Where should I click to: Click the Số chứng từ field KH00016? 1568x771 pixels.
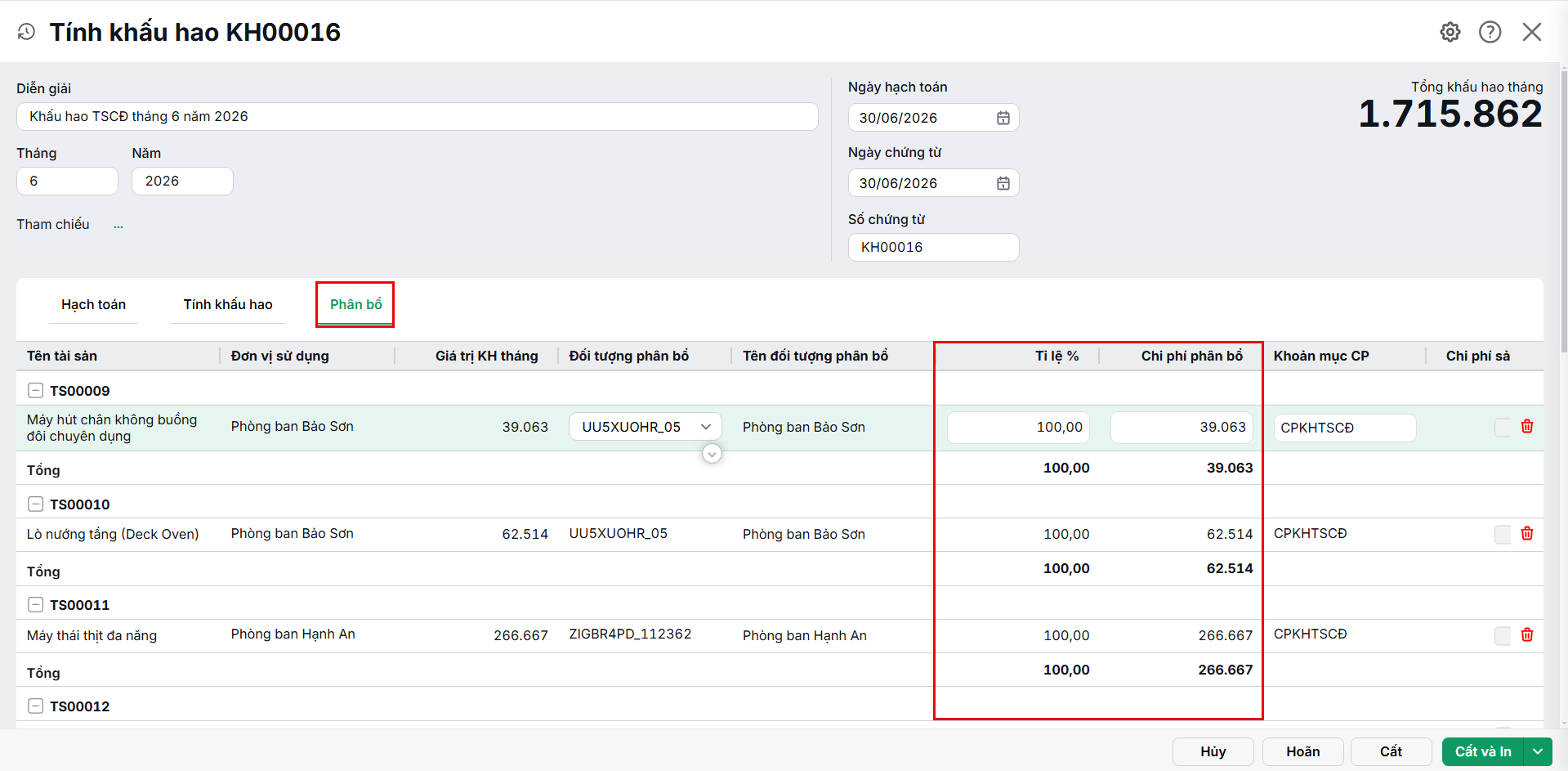pos(933,247)
